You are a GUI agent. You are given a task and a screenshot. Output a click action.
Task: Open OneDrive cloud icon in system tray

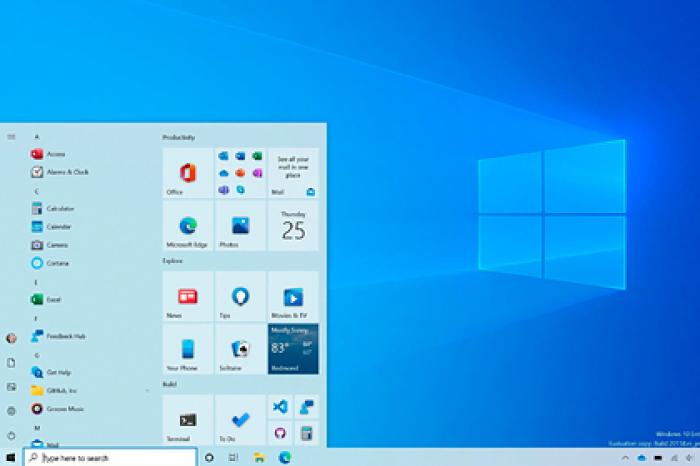click(642, 458)
